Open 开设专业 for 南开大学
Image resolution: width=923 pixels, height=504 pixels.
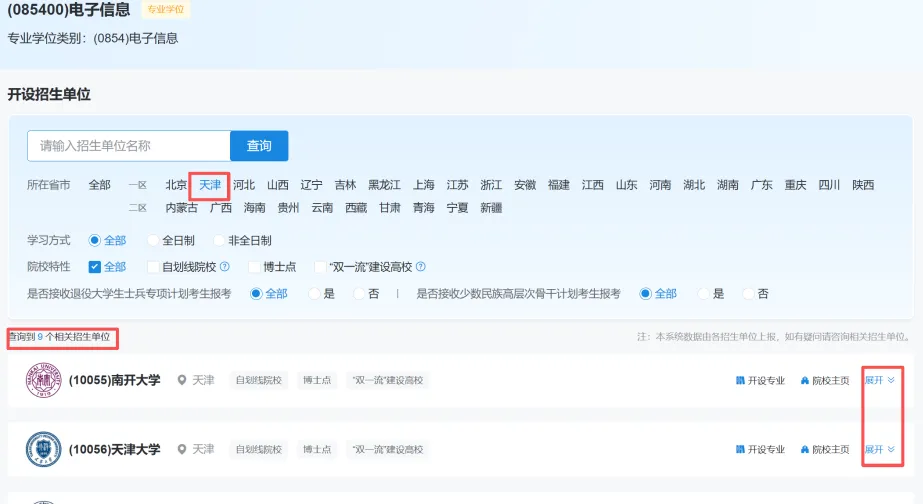point(761,380)
